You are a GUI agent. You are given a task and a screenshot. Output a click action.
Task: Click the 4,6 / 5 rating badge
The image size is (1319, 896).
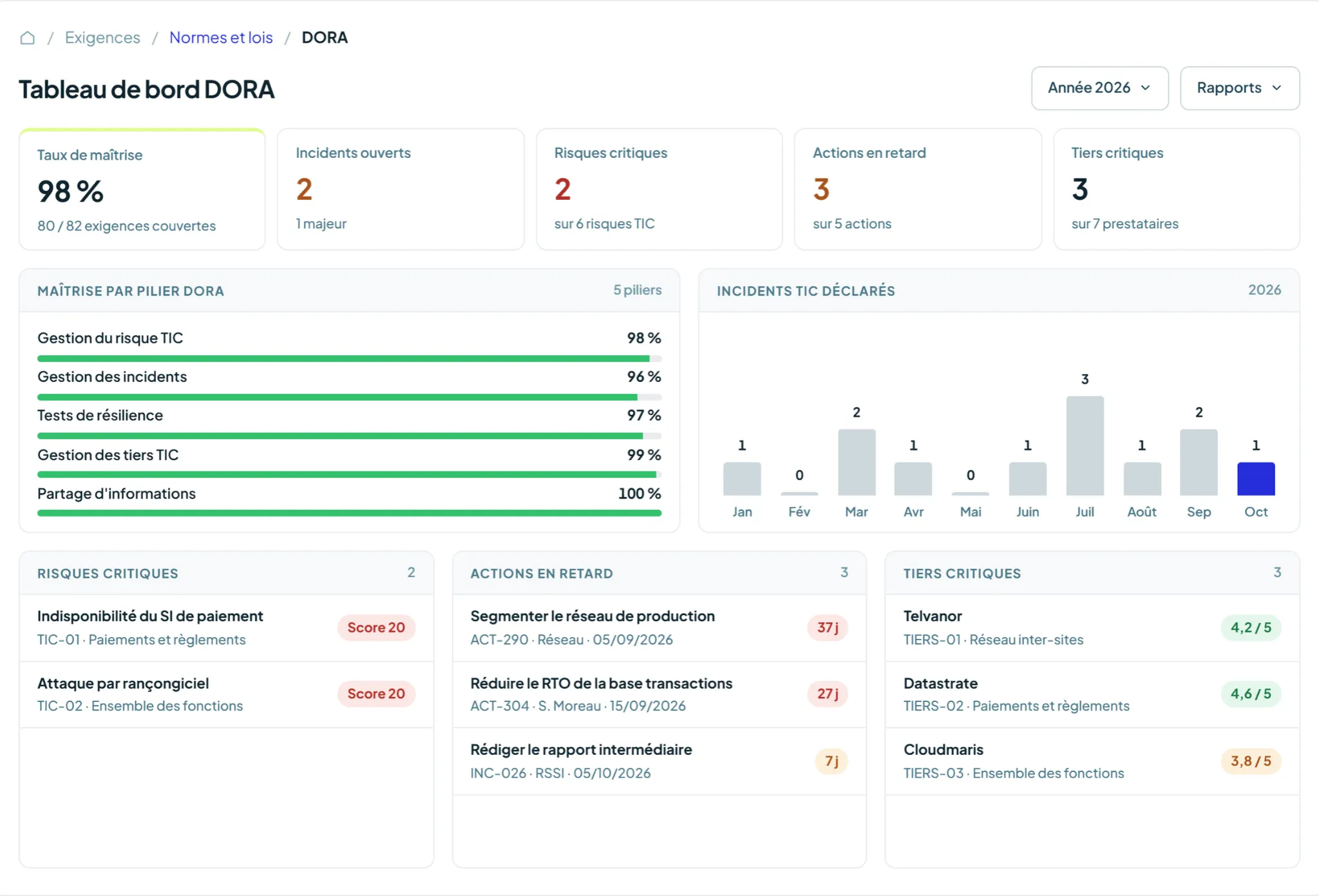[1251, 694]
